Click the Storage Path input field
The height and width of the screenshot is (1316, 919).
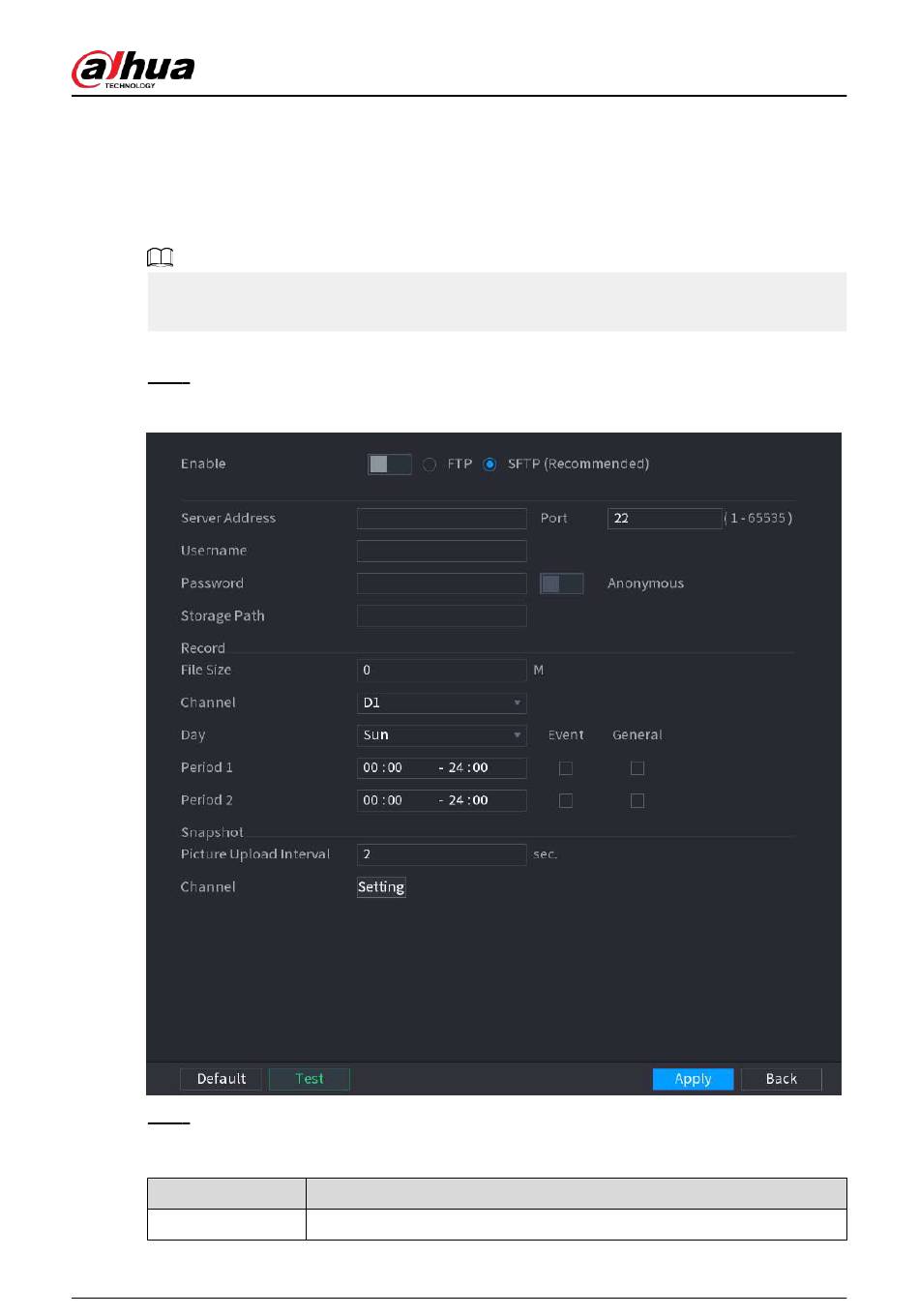(x=442, y=615)
